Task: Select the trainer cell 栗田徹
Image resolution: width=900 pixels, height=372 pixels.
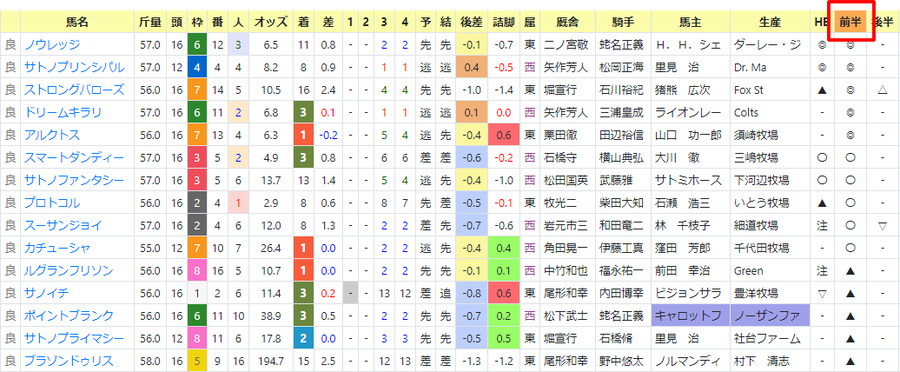Action: click(x=567, y=135)
